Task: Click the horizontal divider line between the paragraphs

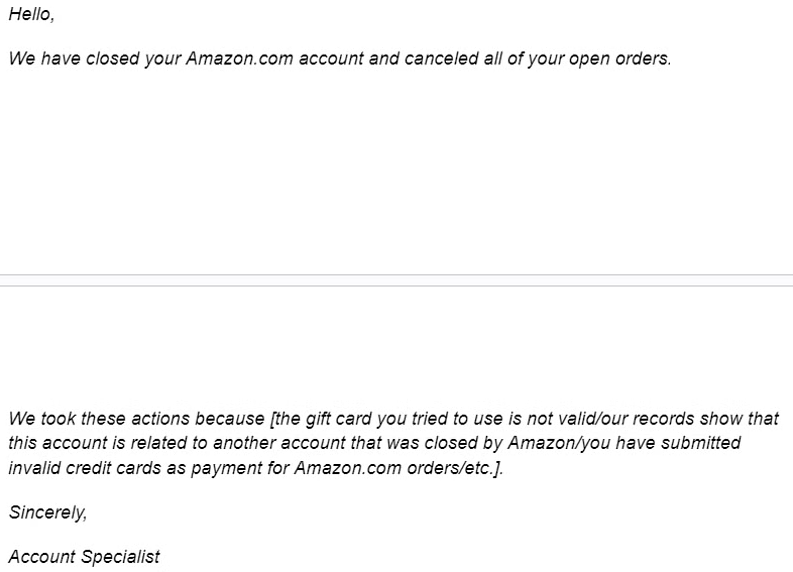Action: point(396,280)
